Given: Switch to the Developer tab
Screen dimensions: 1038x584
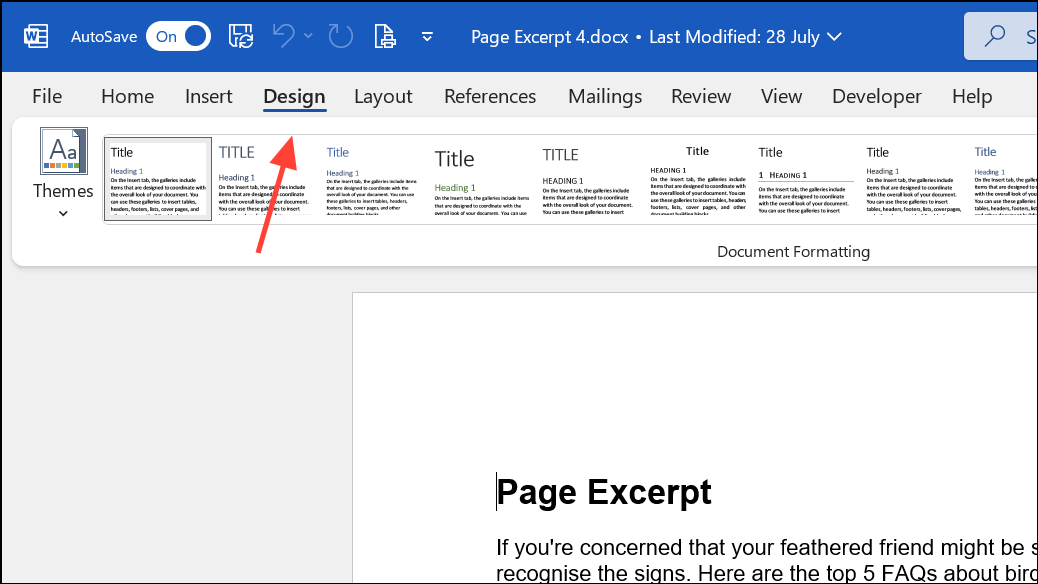Looking at the screenshot, I should coord(876,96).
